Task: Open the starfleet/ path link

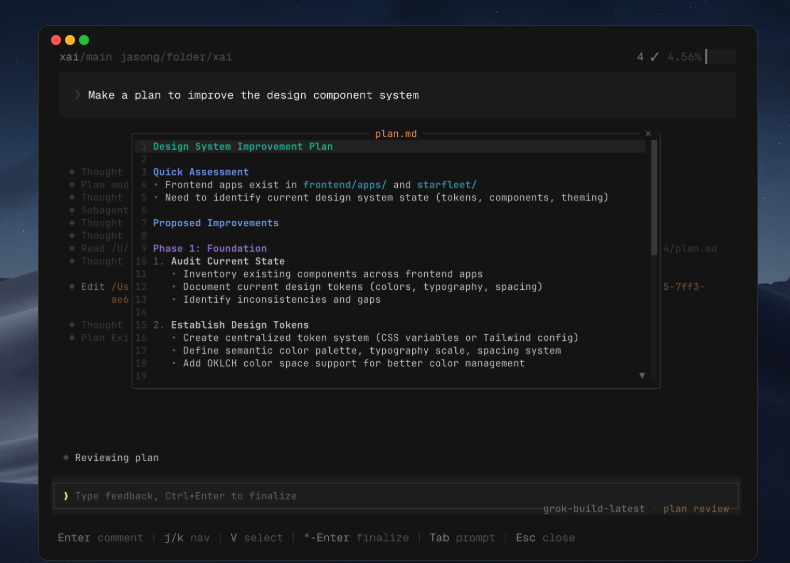Action: click(446, 184)
